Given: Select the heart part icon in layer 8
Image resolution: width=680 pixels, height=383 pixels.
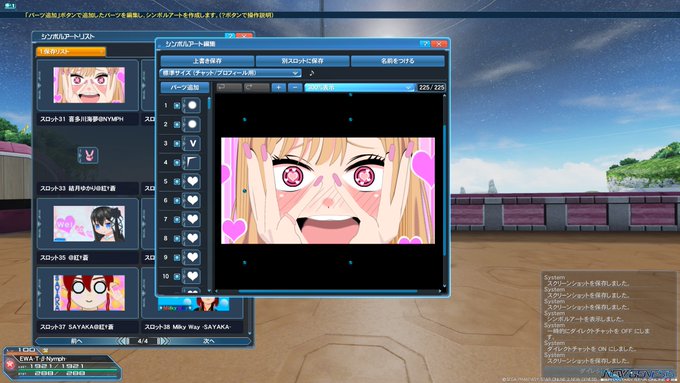Looking at the screenshot, I should 192,238.
